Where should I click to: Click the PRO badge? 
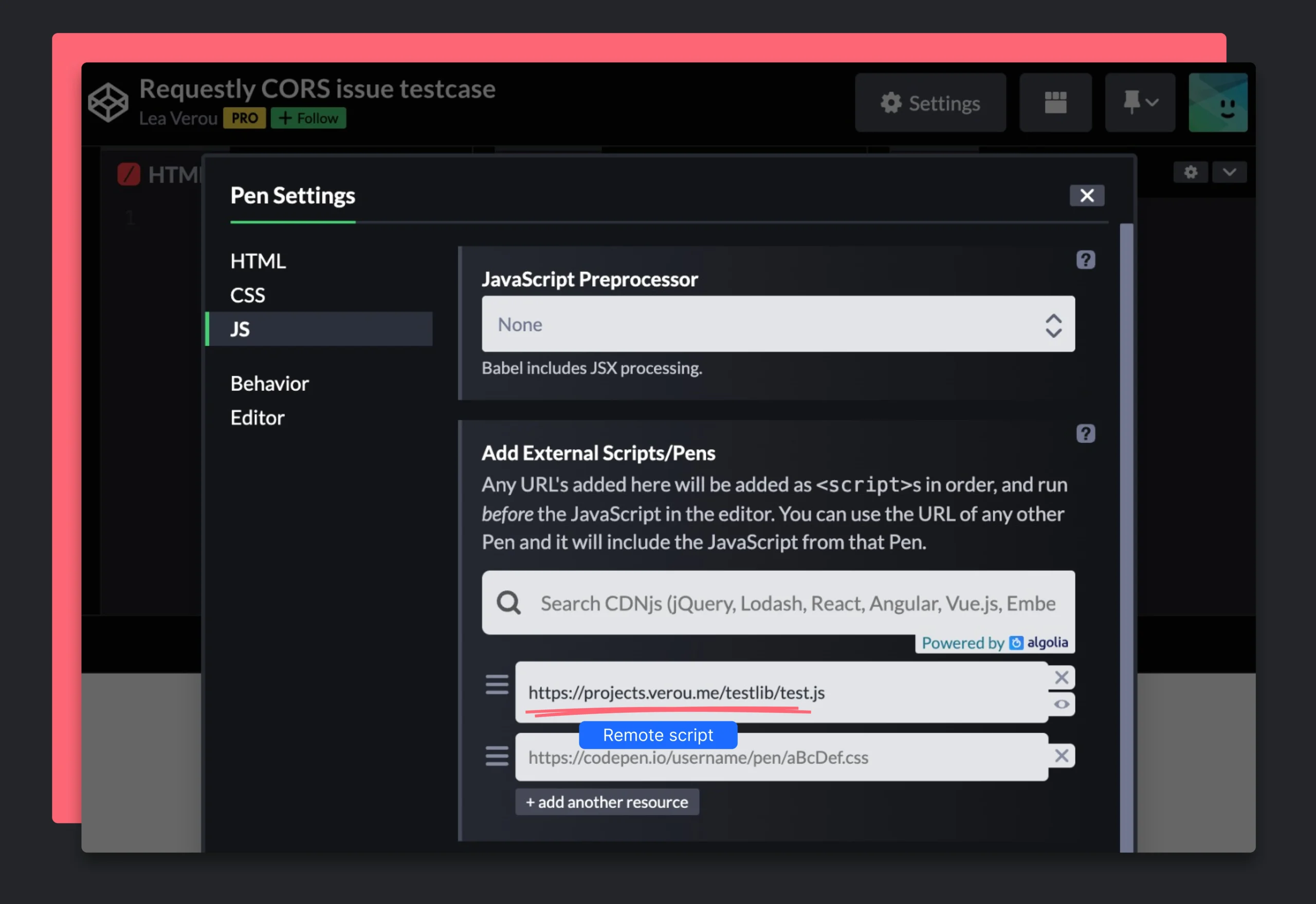click(x=244, y=118)
